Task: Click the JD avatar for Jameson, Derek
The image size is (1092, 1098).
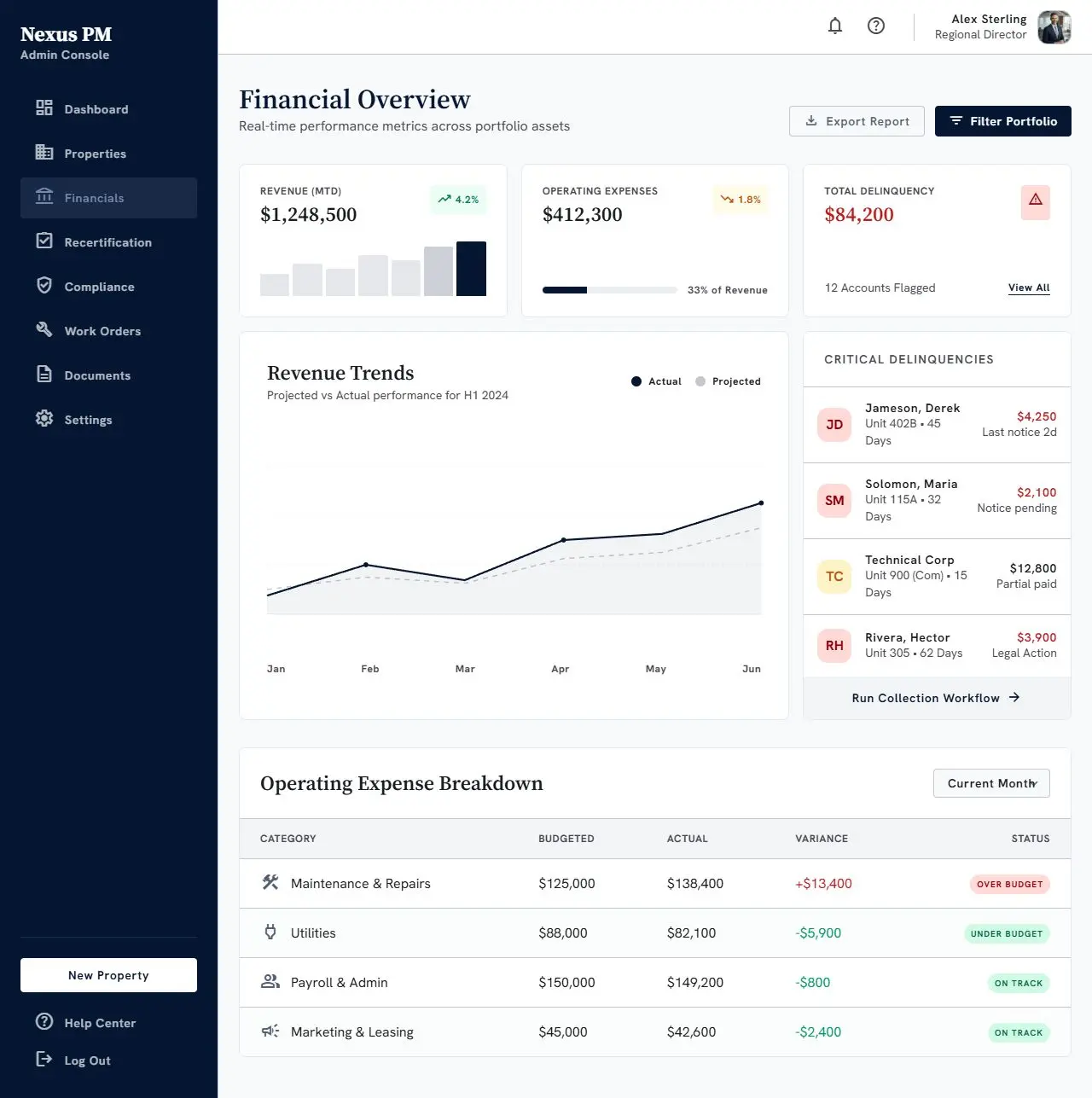Action: click(834, 425)
